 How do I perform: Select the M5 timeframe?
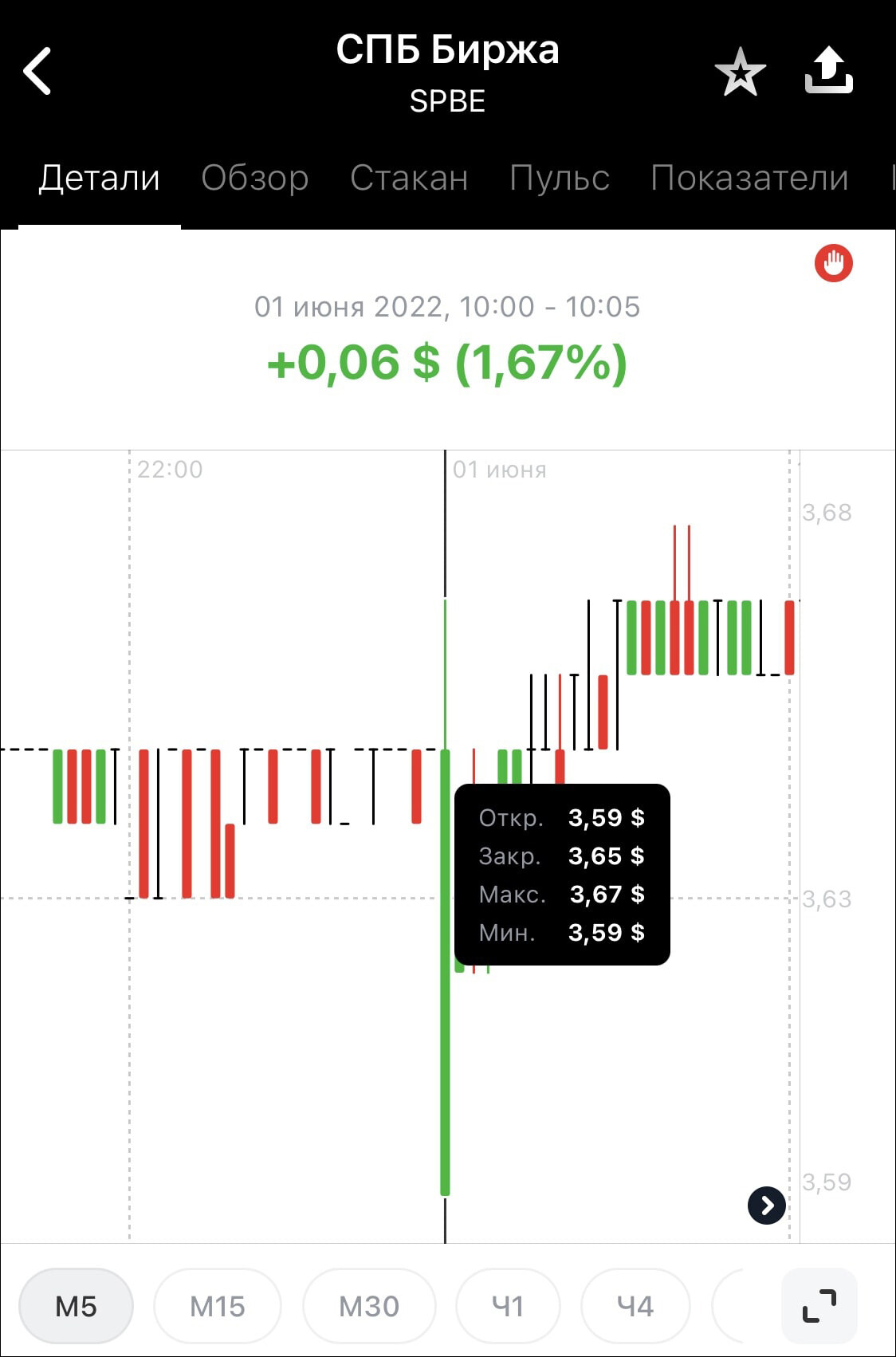click(x=76, y=1306)
